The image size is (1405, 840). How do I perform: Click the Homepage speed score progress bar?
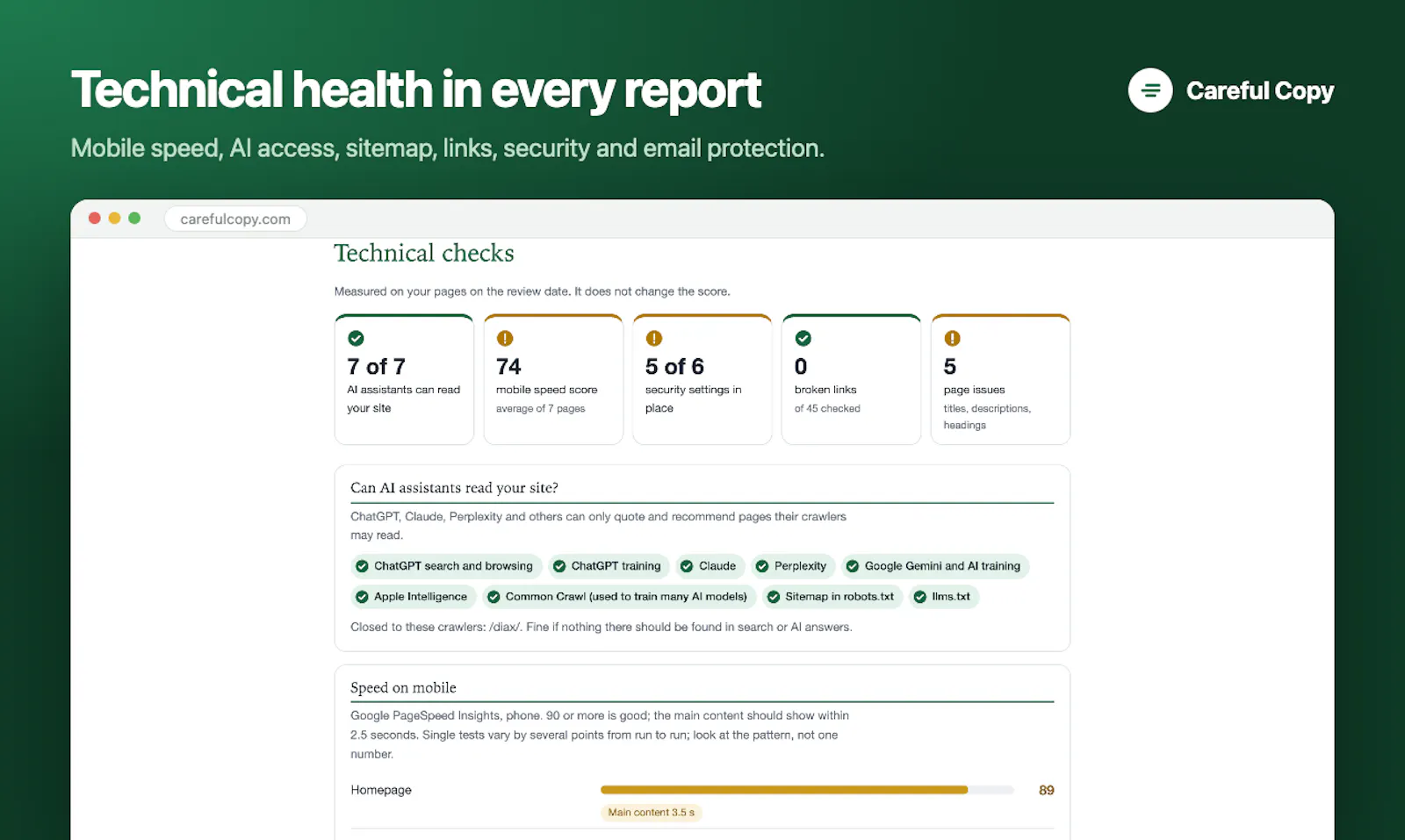point(807,790)
